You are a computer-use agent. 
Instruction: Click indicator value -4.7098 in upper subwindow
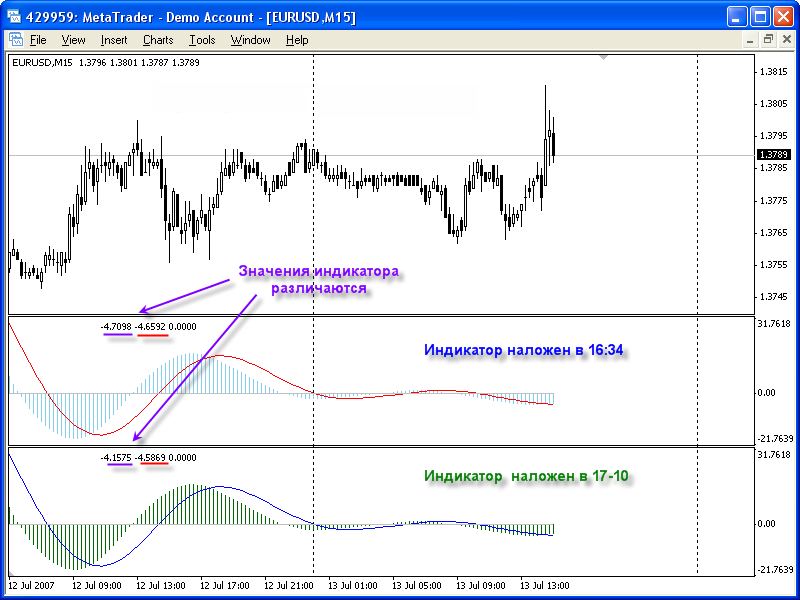tap(116, 327)
